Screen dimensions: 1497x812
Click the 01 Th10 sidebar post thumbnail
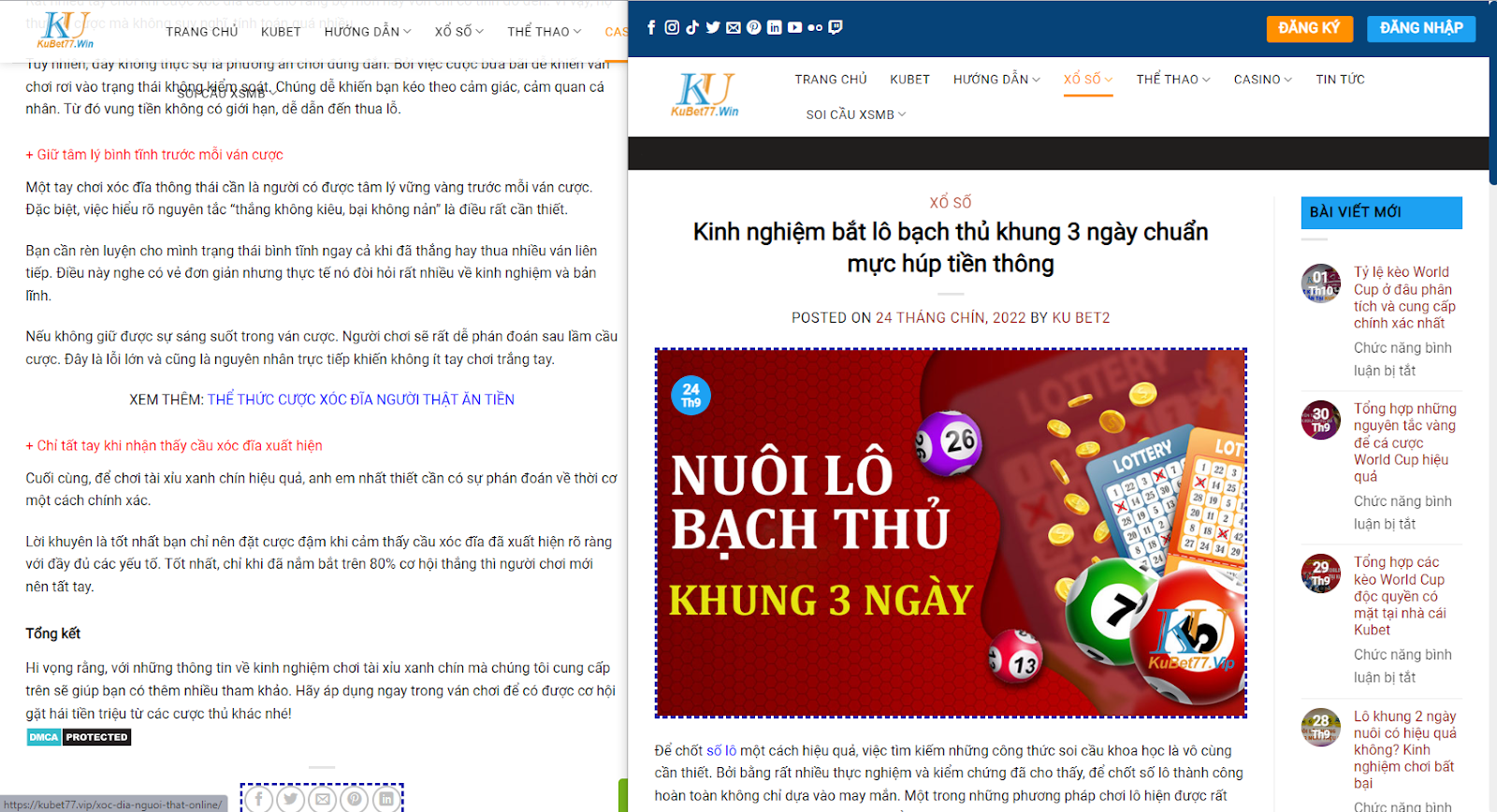[1321, 283]
